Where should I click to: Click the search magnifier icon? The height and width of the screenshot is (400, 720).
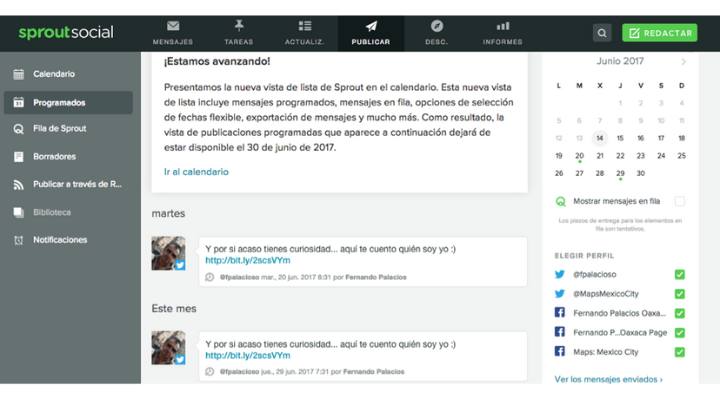tap(602, 33)
